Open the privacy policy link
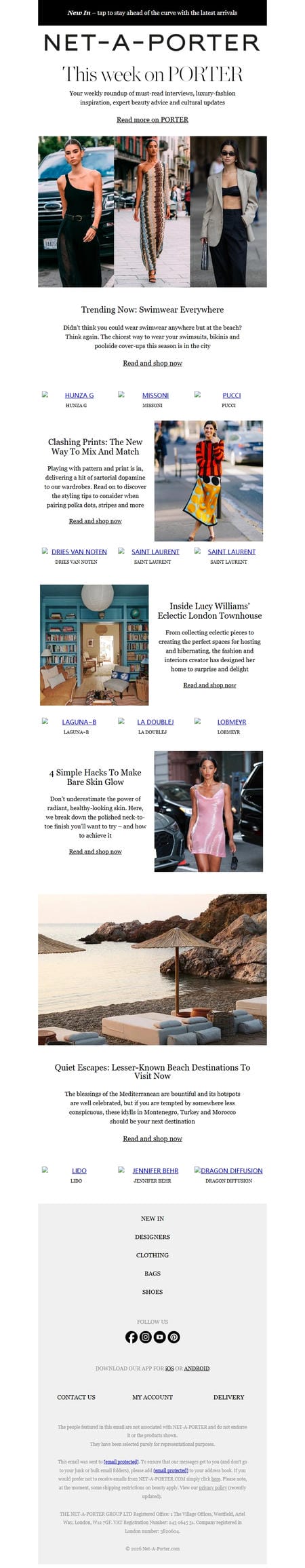Viewport: 305px width, 1568px height. (x=212, y=1487)
